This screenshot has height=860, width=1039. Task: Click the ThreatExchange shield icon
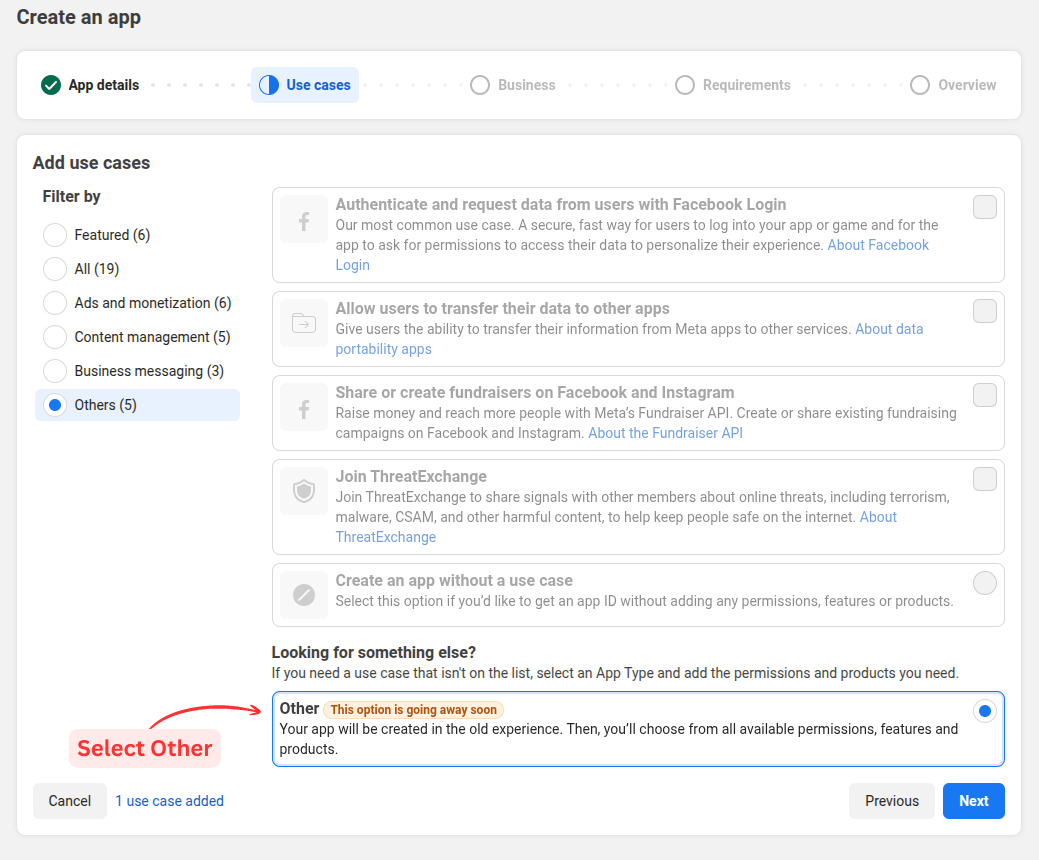pos(304,492)
